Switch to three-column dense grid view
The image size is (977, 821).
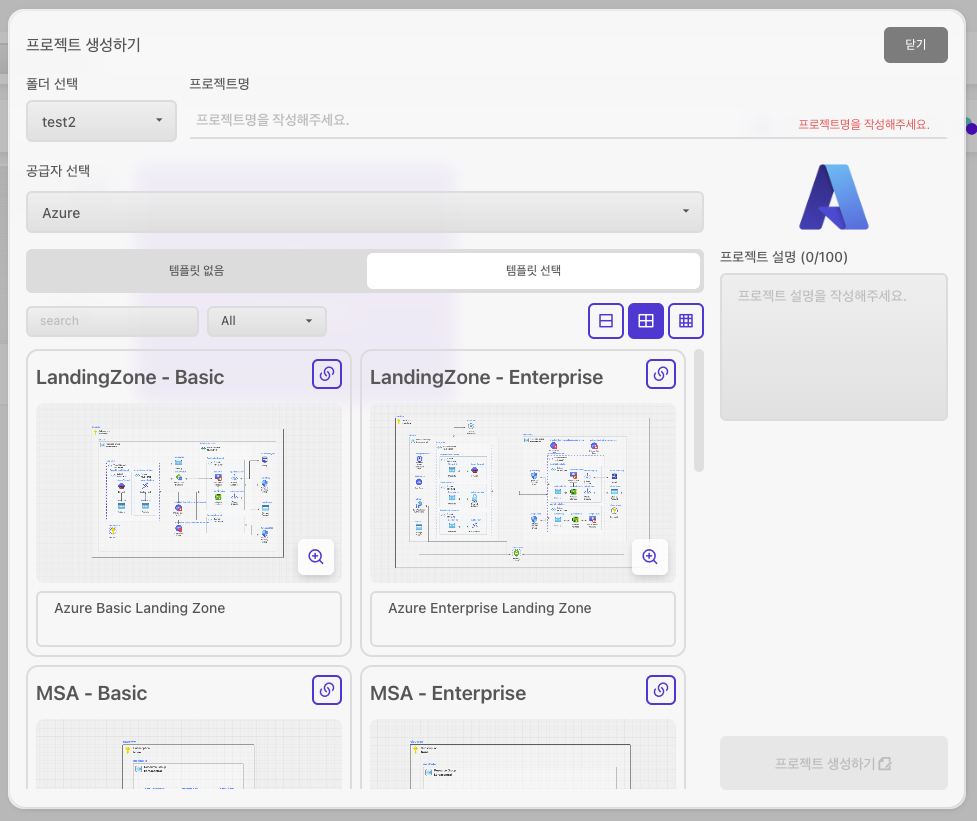click(x=686, y=321)
